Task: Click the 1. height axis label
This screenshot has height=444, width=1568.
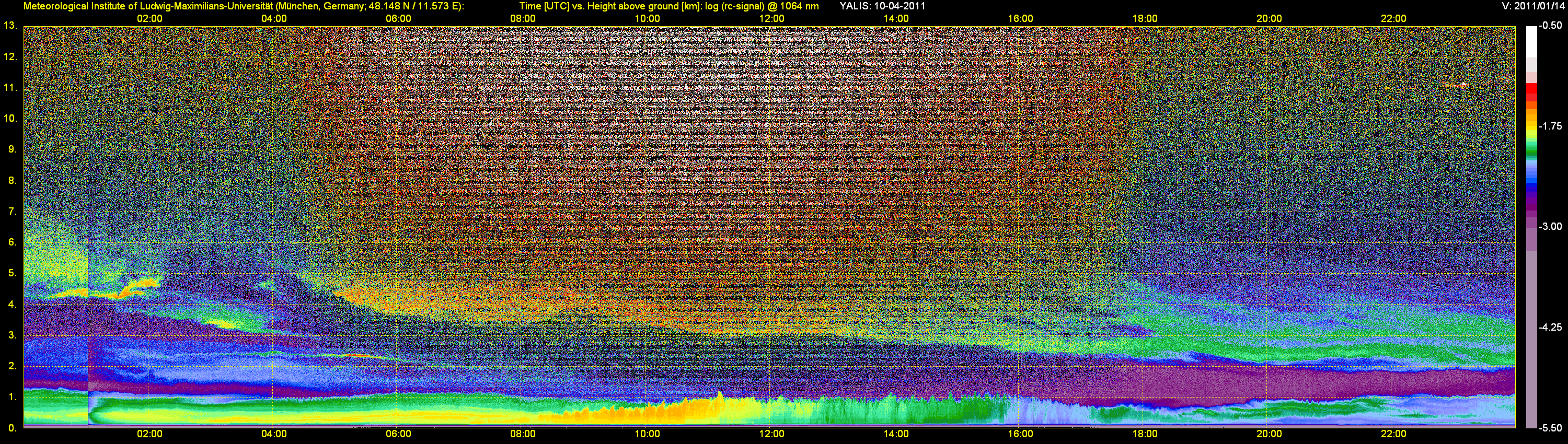Action: point(12,396)
